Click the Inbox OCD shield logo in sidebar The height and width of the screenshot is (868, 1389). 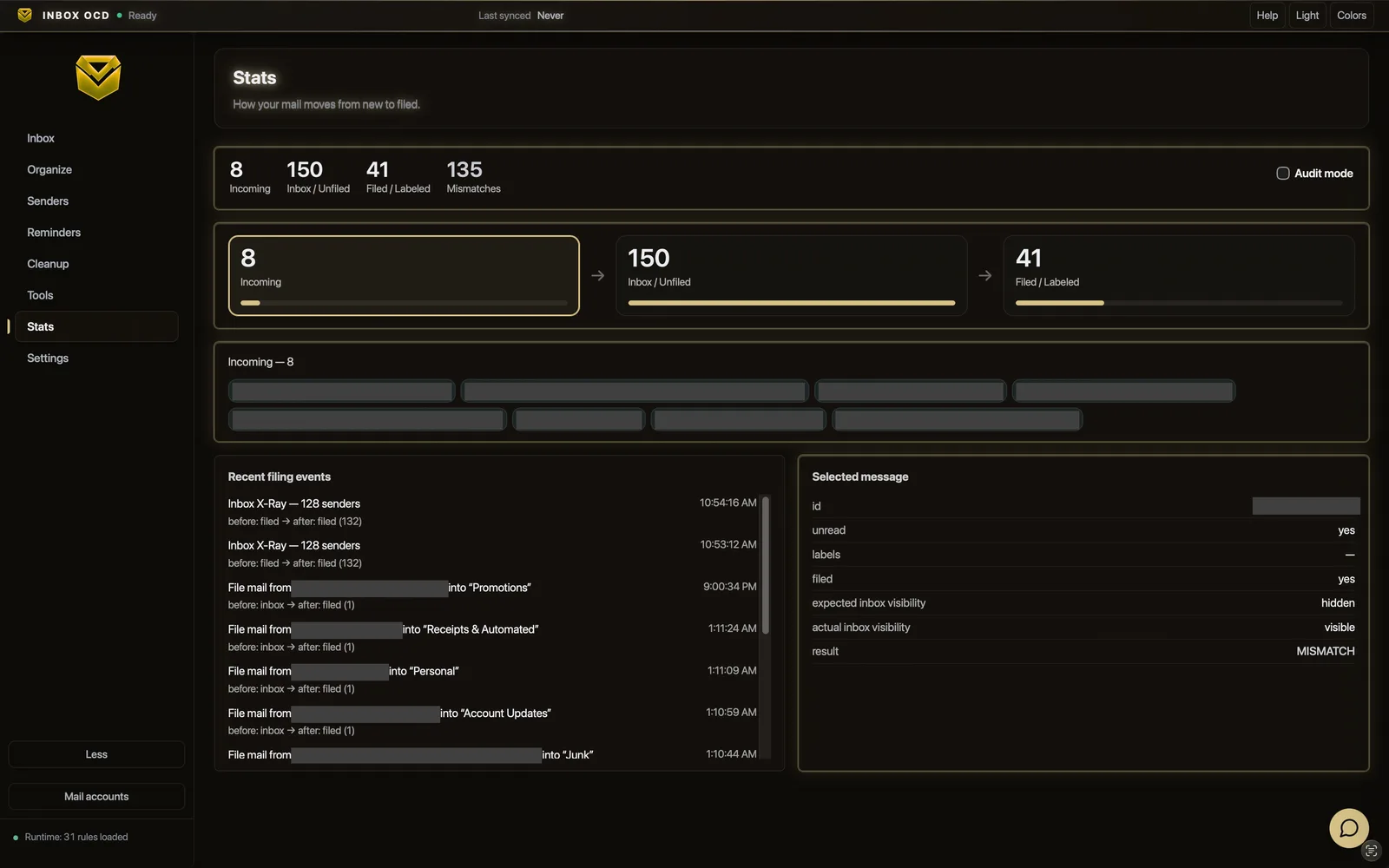97,77
